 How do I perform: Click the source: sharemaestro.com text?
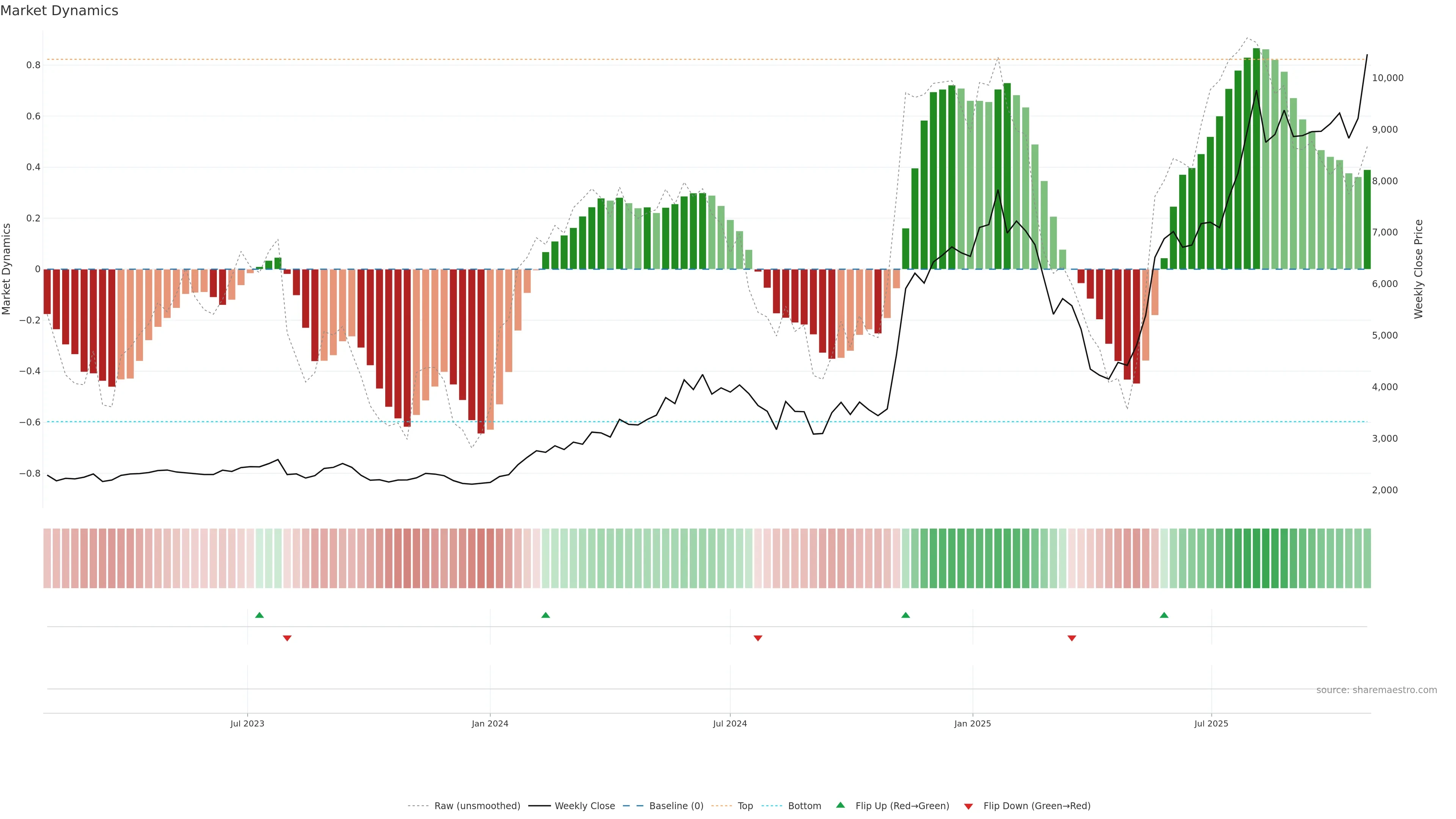point(1376,690)
